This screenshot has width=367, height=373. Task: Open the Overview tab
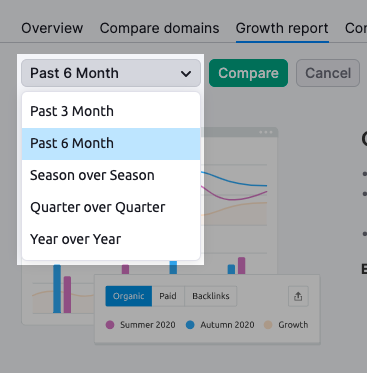coord(52,28)
